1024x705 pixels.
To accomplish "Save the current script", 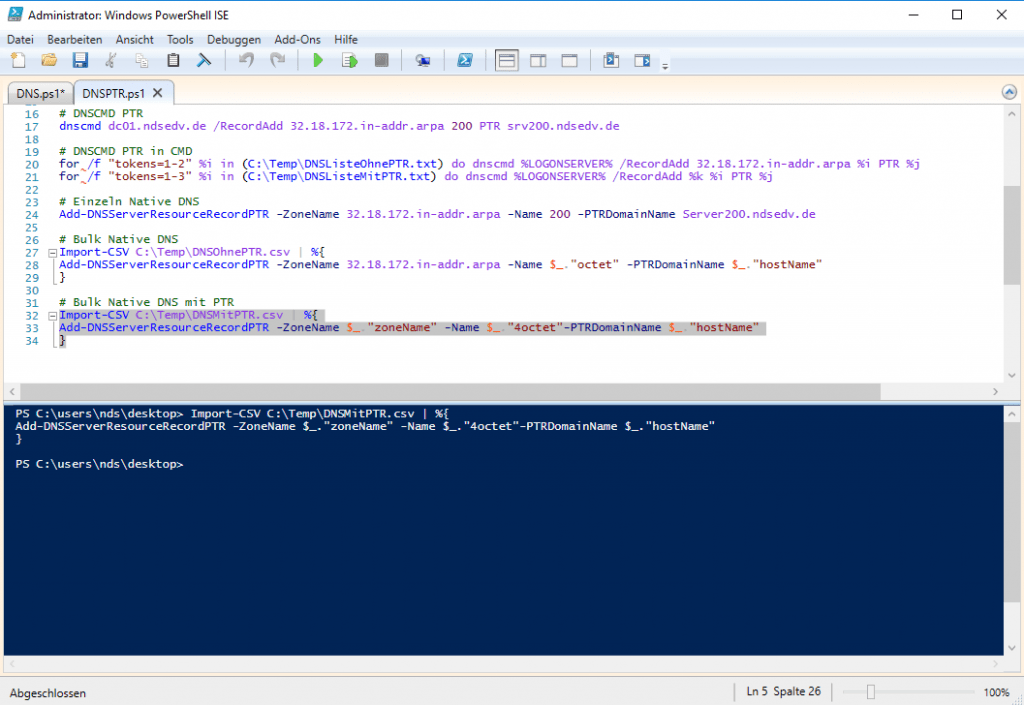I will [80, 60].
